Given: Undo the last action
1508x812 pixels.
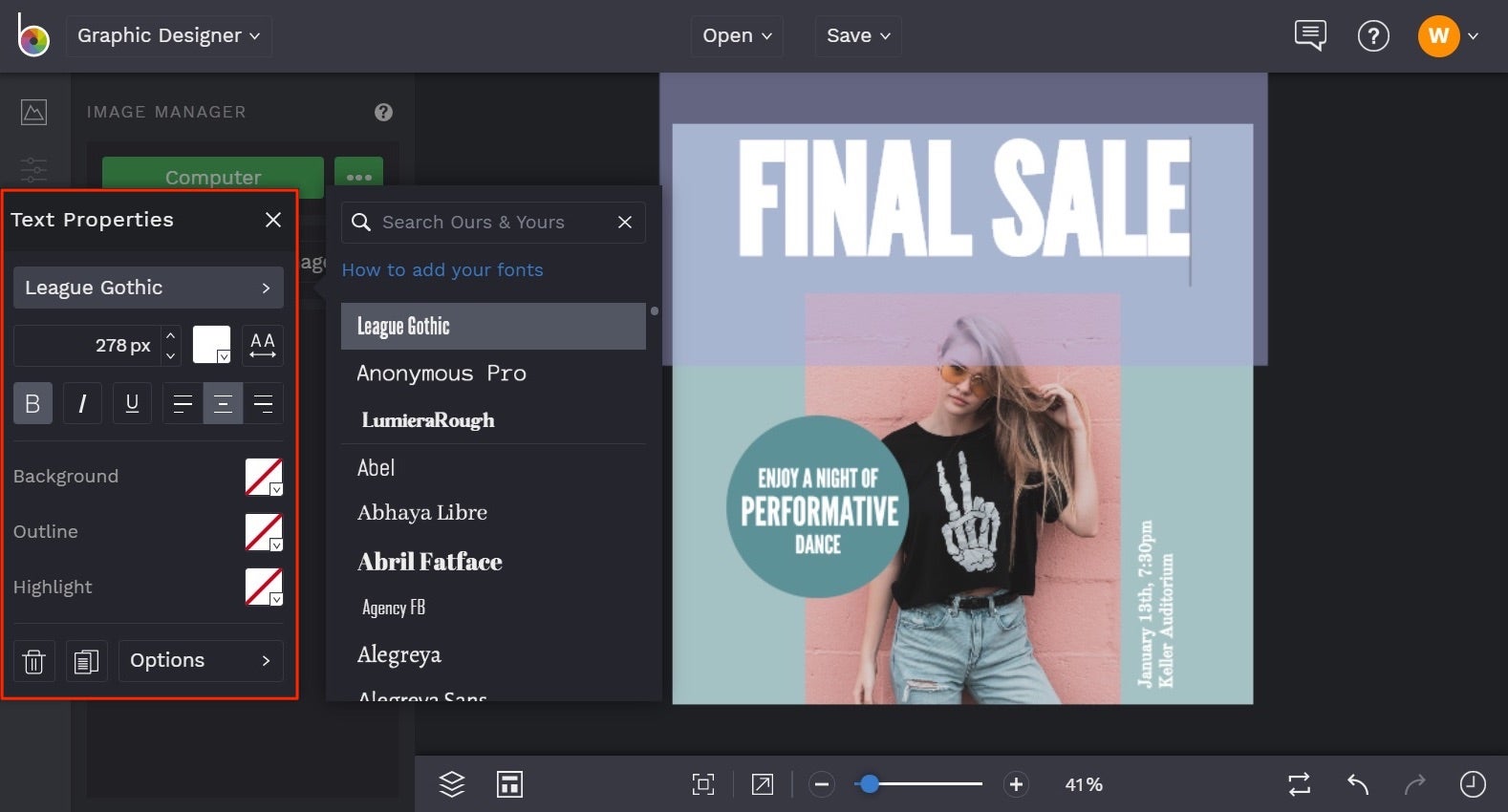Looking at the screenshot, I should click(1358, 784).
